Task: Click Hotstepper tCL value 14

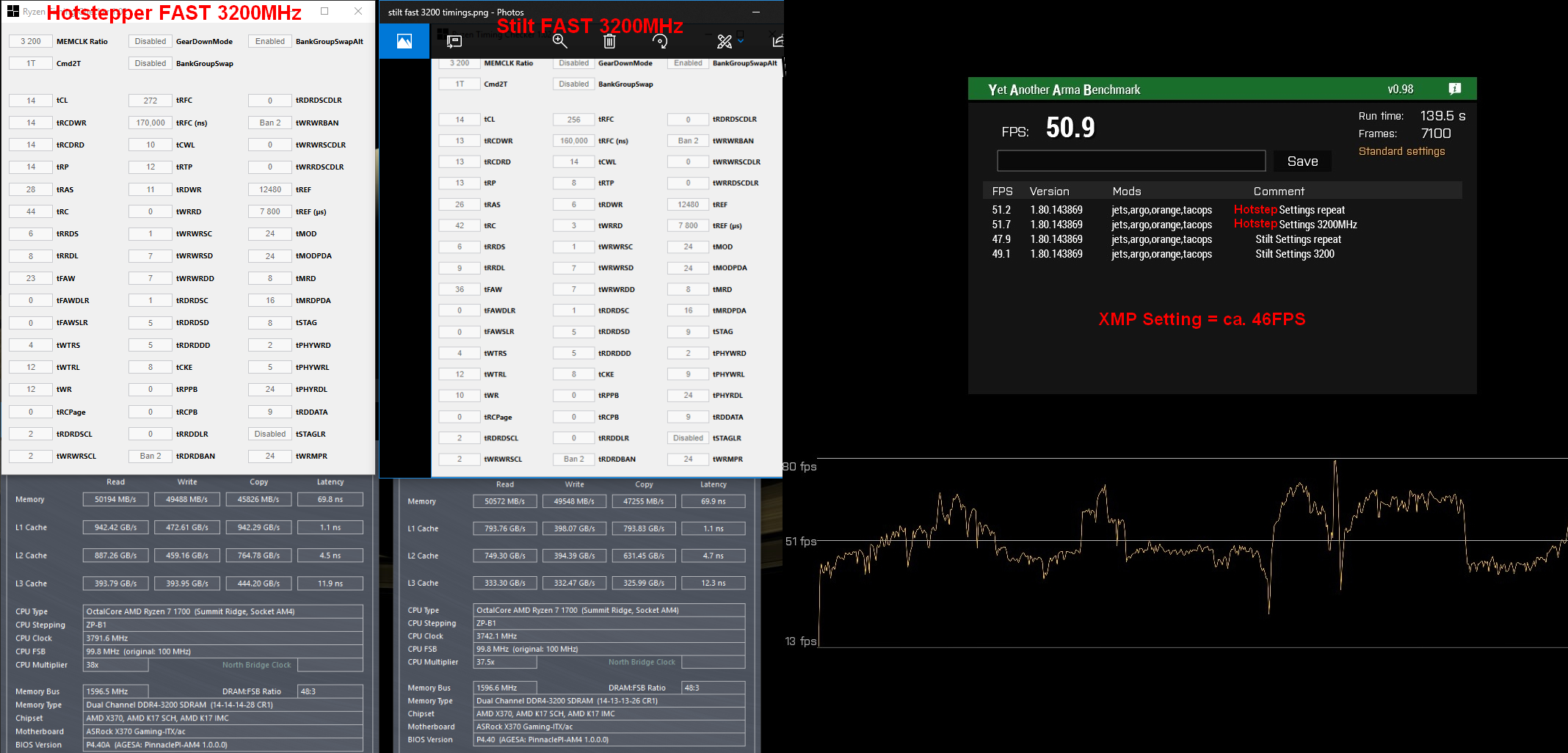Action: pyautogui.click(x=31, y=101)
